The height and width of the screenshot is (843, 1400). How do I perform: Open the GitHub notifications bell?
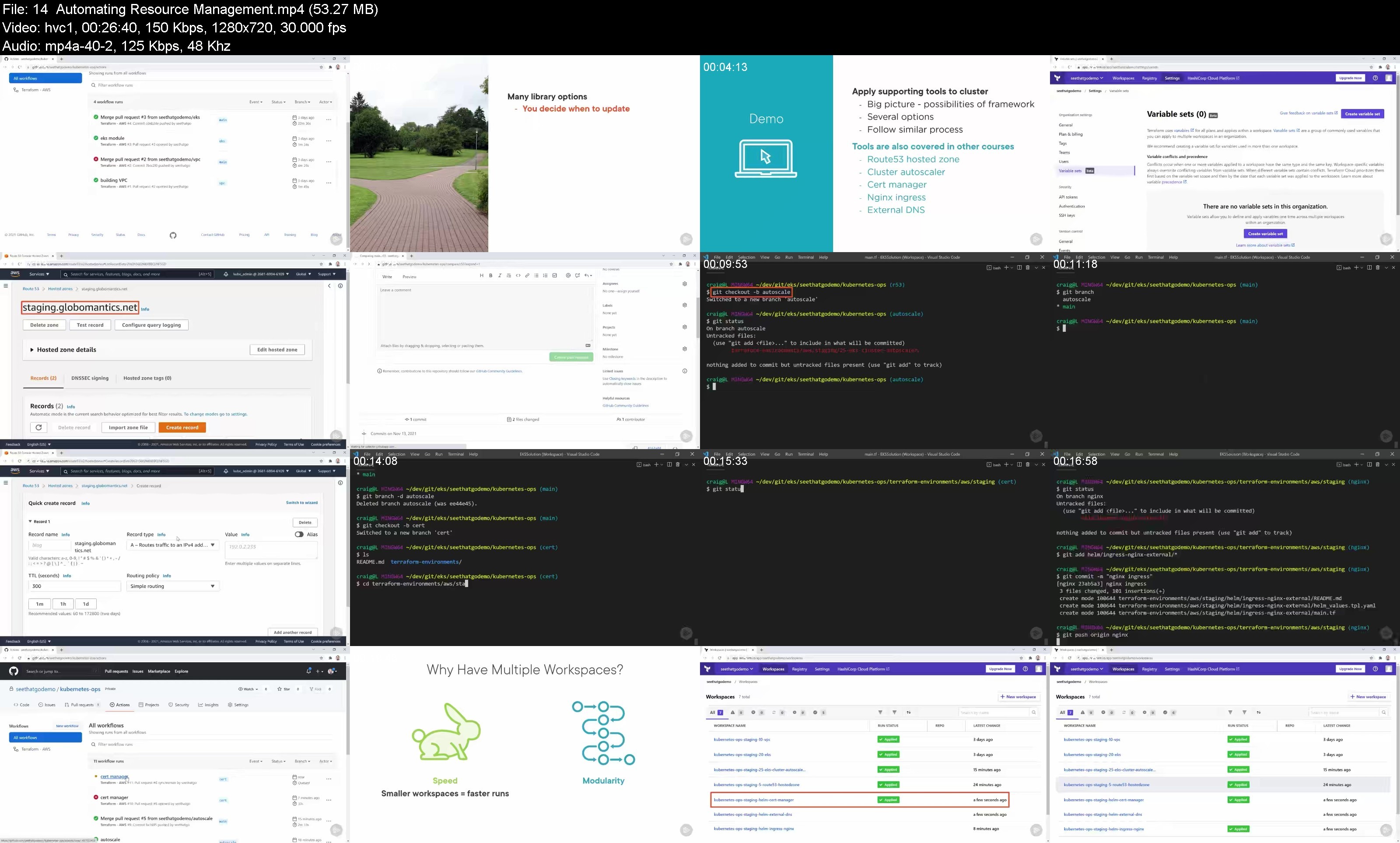[309, 671]
